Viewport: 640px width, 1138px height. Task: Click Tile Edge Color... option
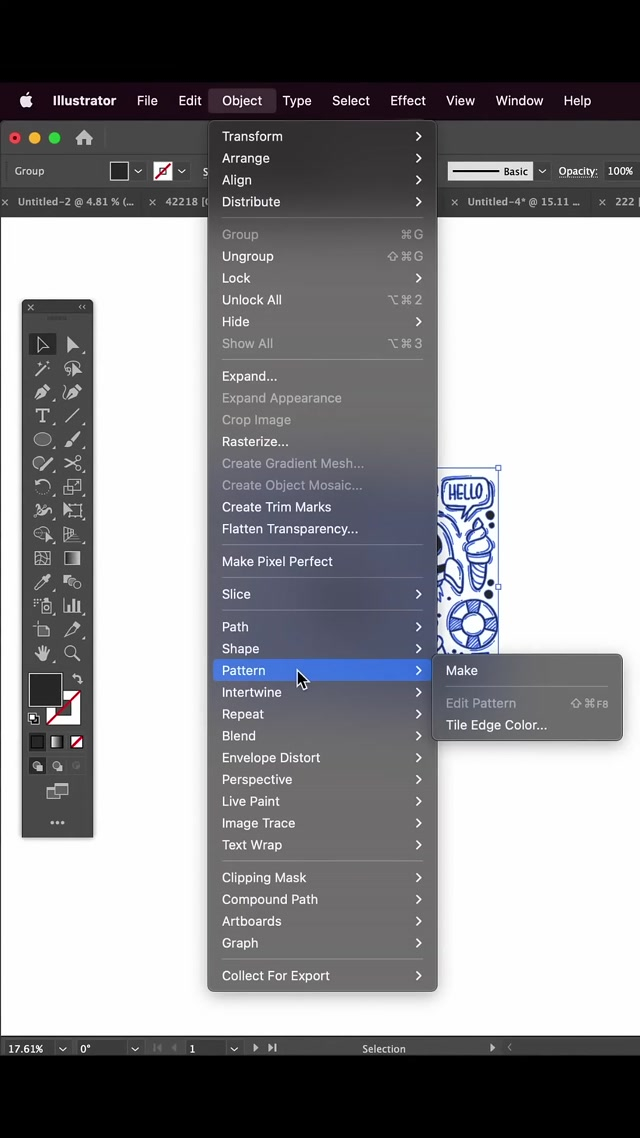coord(496,725)
